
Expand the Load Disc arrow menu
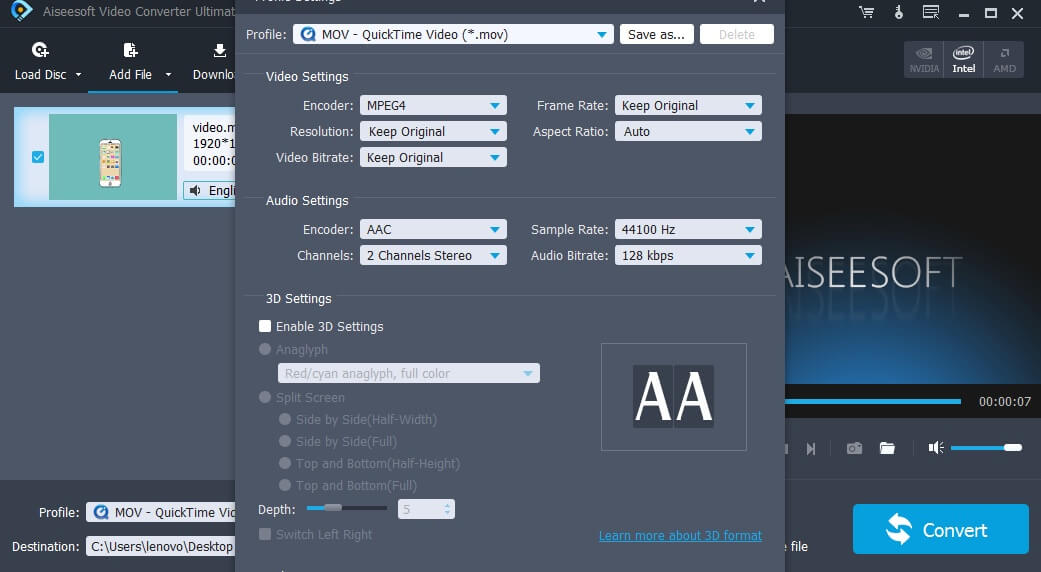click(78, 74)
